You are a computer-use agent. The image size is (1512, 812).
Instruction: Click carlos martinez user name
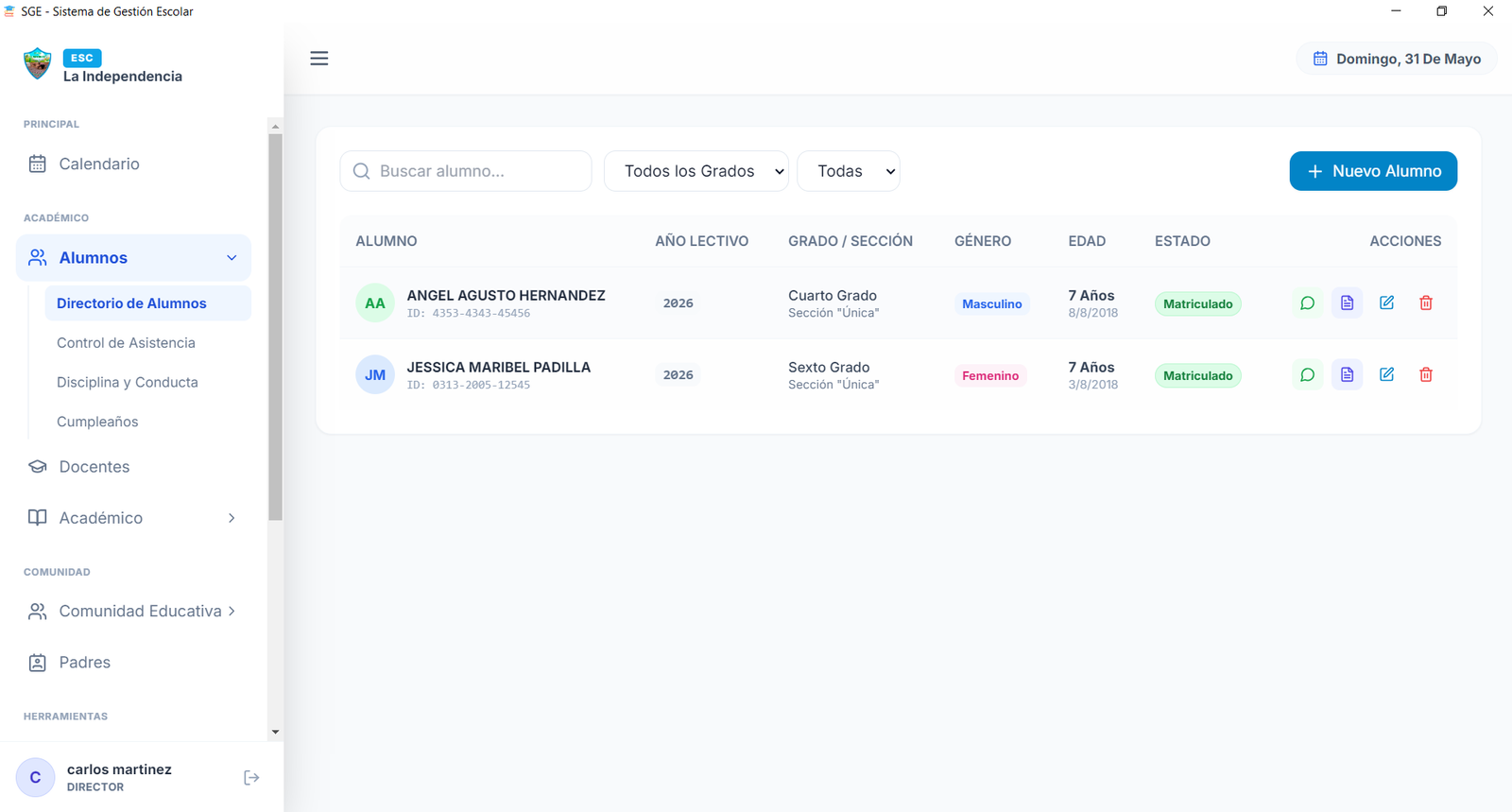coord(119,769)
